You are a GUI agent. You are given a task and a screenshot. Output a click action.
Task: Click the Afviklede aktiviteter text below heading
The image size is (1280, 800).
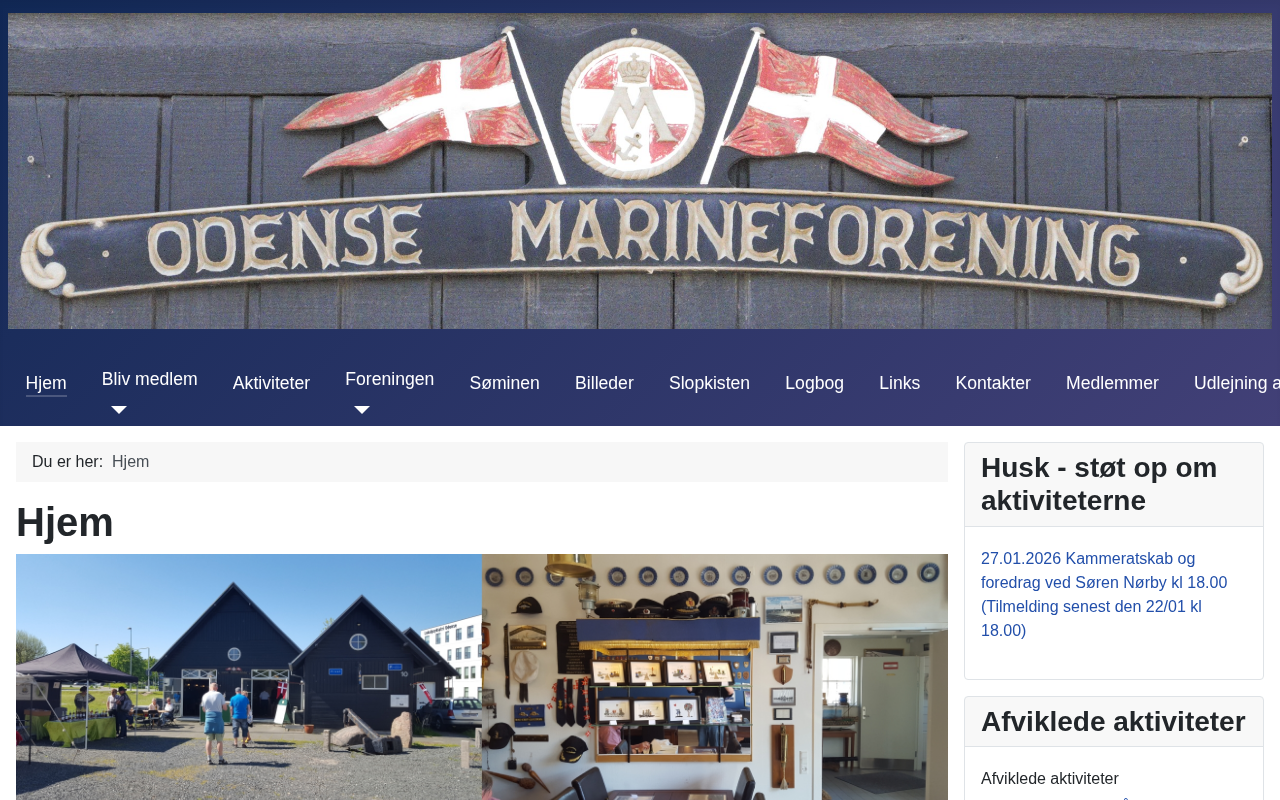[1050, 778]
